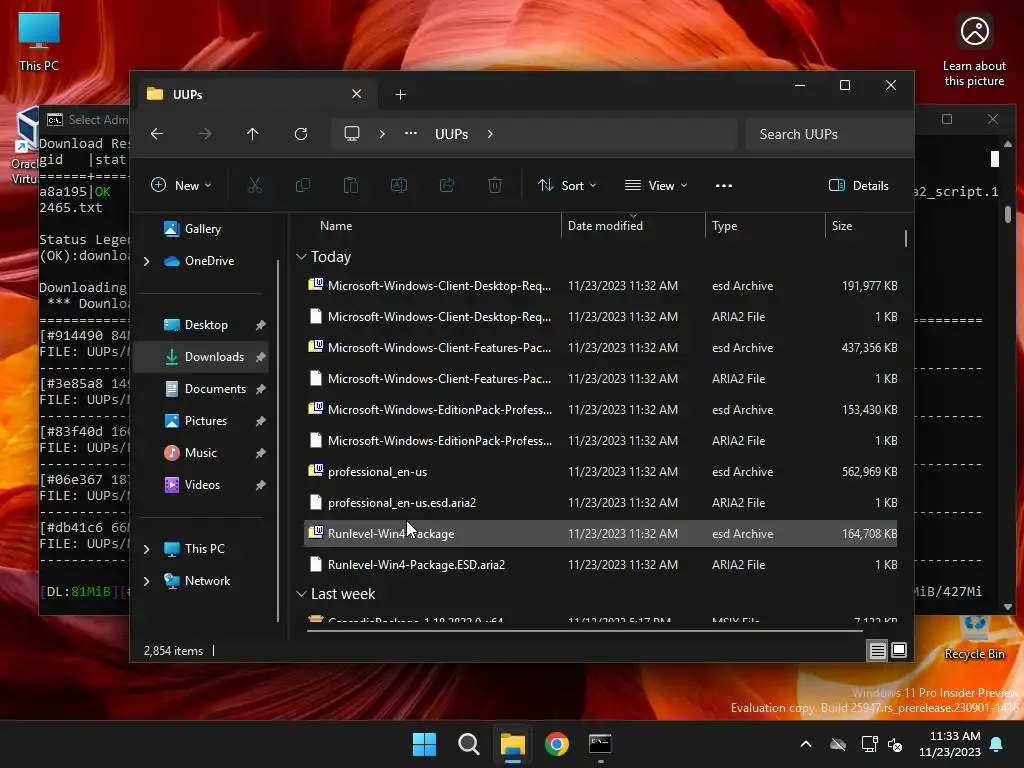Select professional_en-us esd Archive file

[601, 472]
